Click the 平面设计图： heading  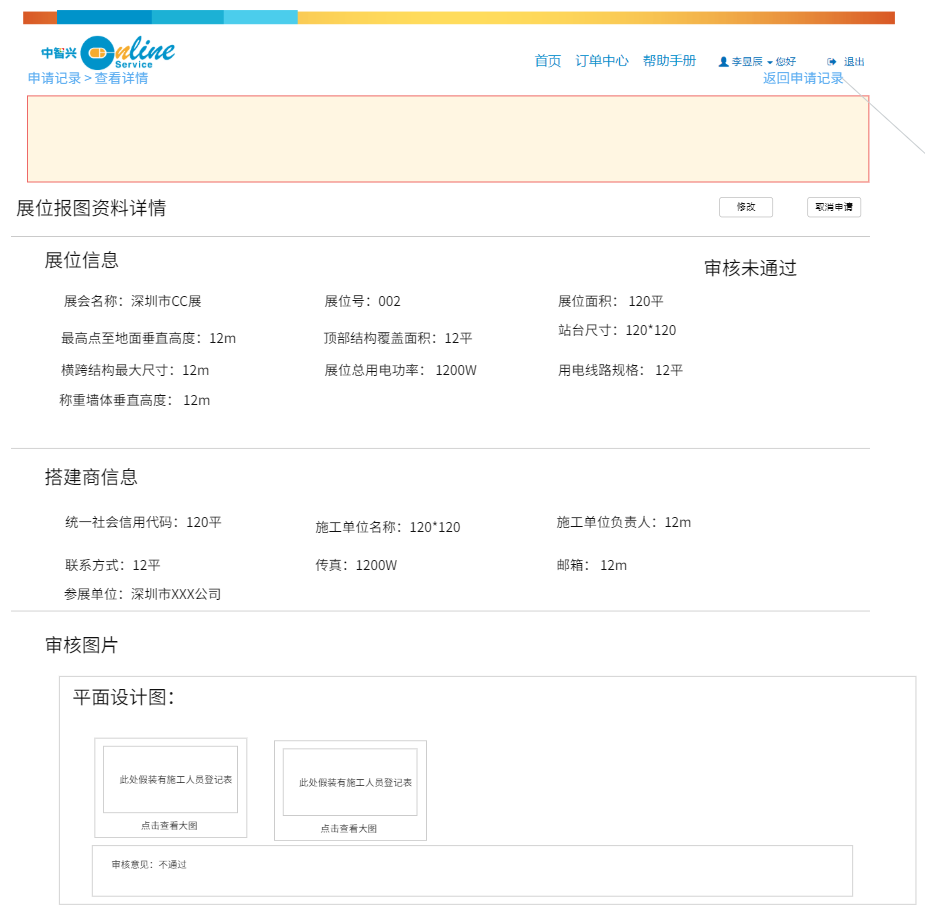(124, 697)
